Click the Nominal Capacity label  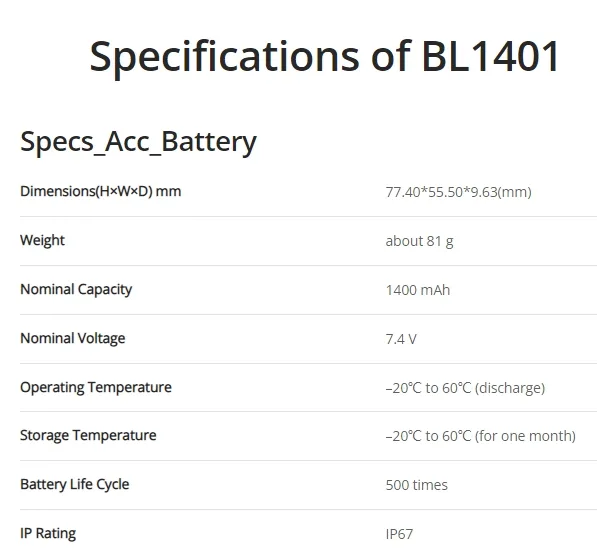76,290
